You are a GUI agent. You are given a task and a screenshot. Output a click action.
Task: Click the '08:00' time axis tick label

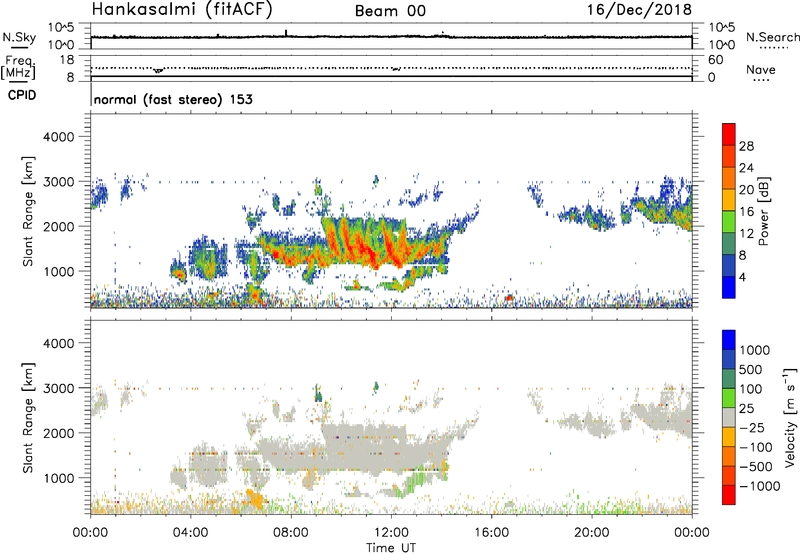point(291,533)
